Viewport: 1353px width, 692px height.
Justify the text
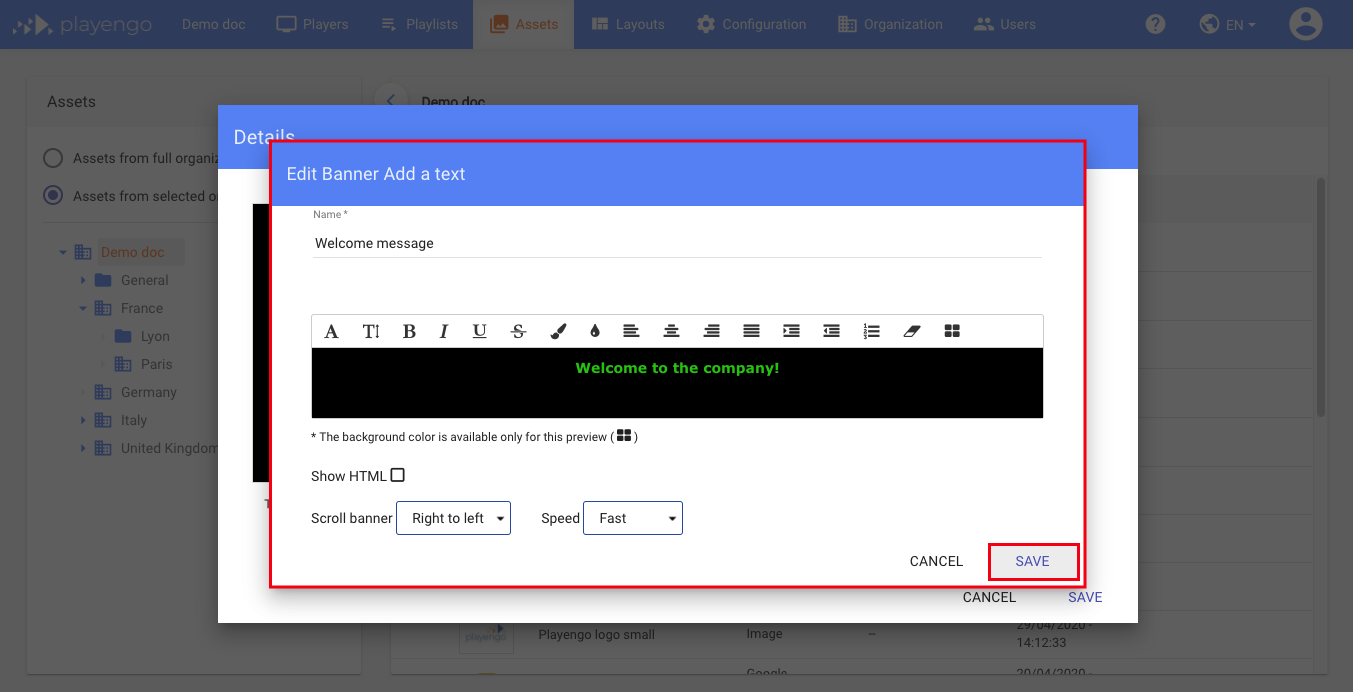[751, 331]
